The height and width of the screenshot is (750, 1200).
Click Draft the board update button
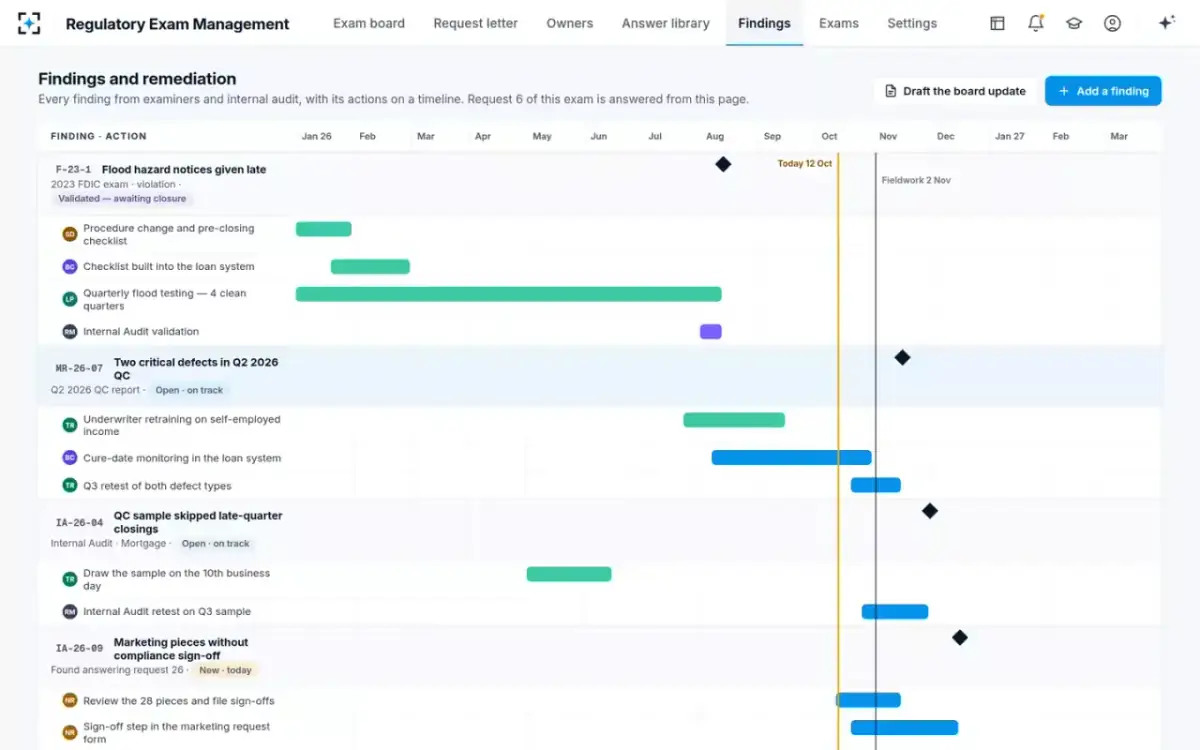tap(955, 91)
